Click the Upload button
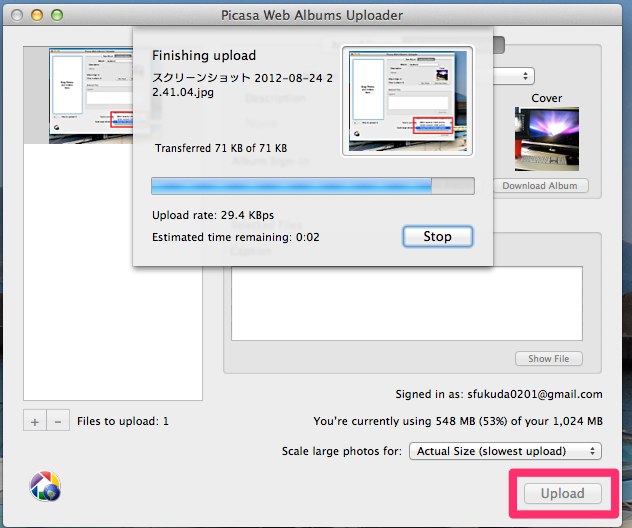632x528 pixels. point(562,493)
